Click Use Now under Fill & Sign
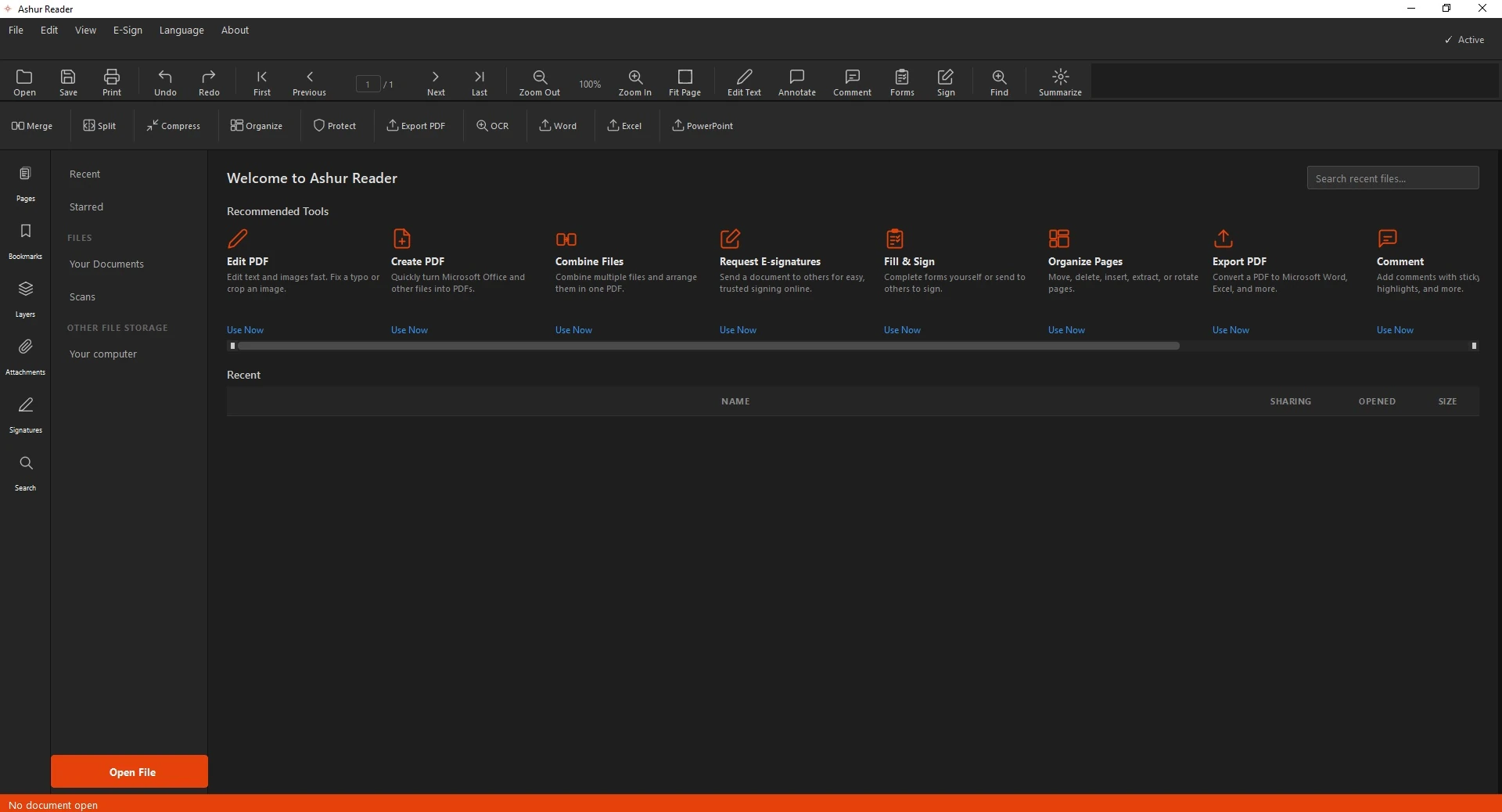1502x812 pixels. tap(902, 330)
